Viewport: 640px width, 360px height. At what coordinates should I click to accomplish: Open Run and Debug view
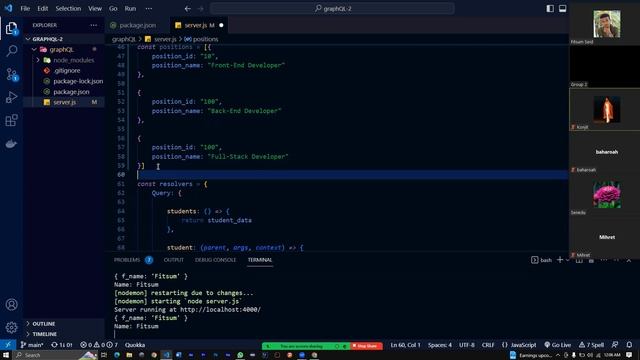pos(11,97)
